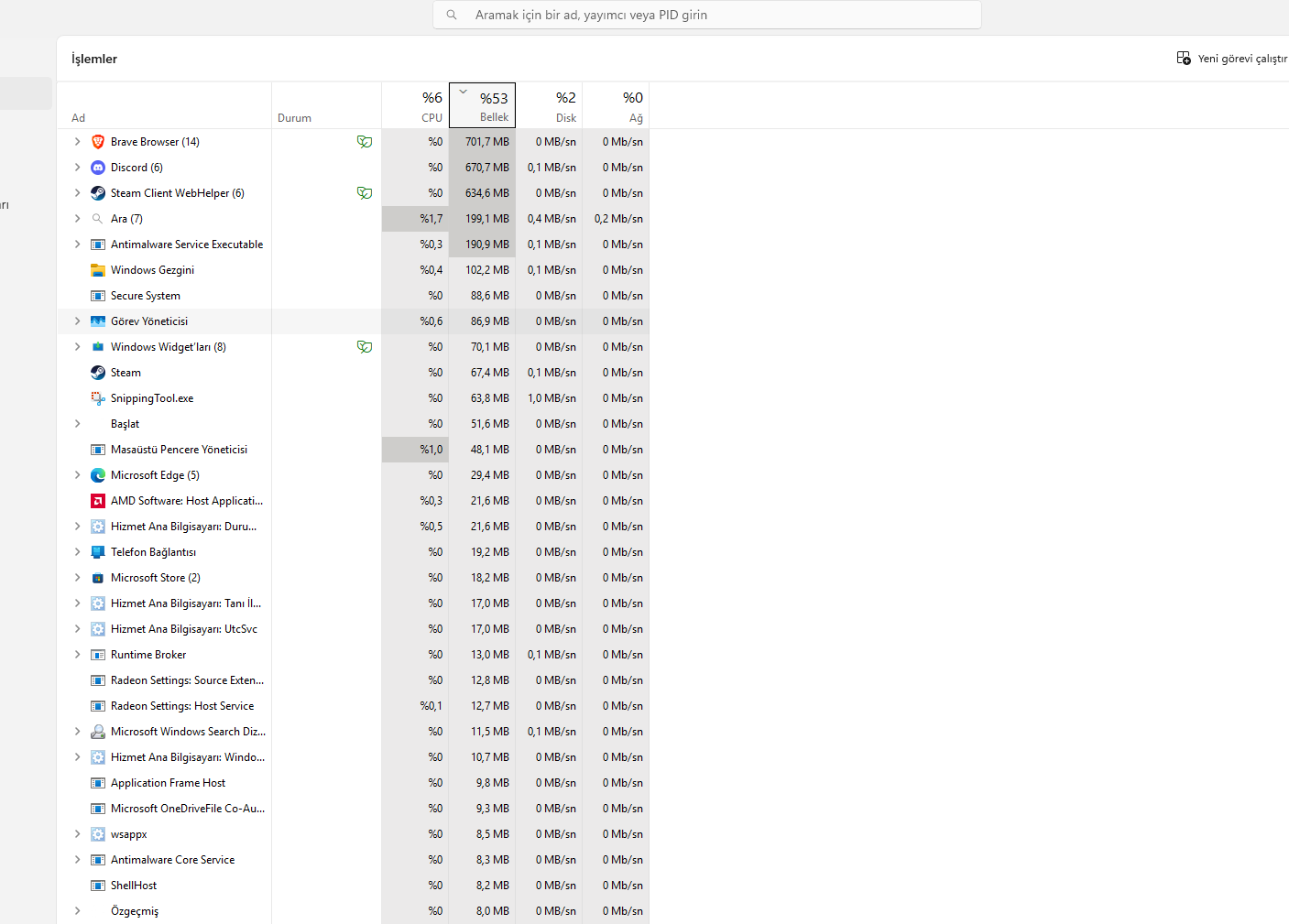Screen dimensions: 1289x924
Task: Expand the Telefon Bağlantısı row
Action: 77,552
